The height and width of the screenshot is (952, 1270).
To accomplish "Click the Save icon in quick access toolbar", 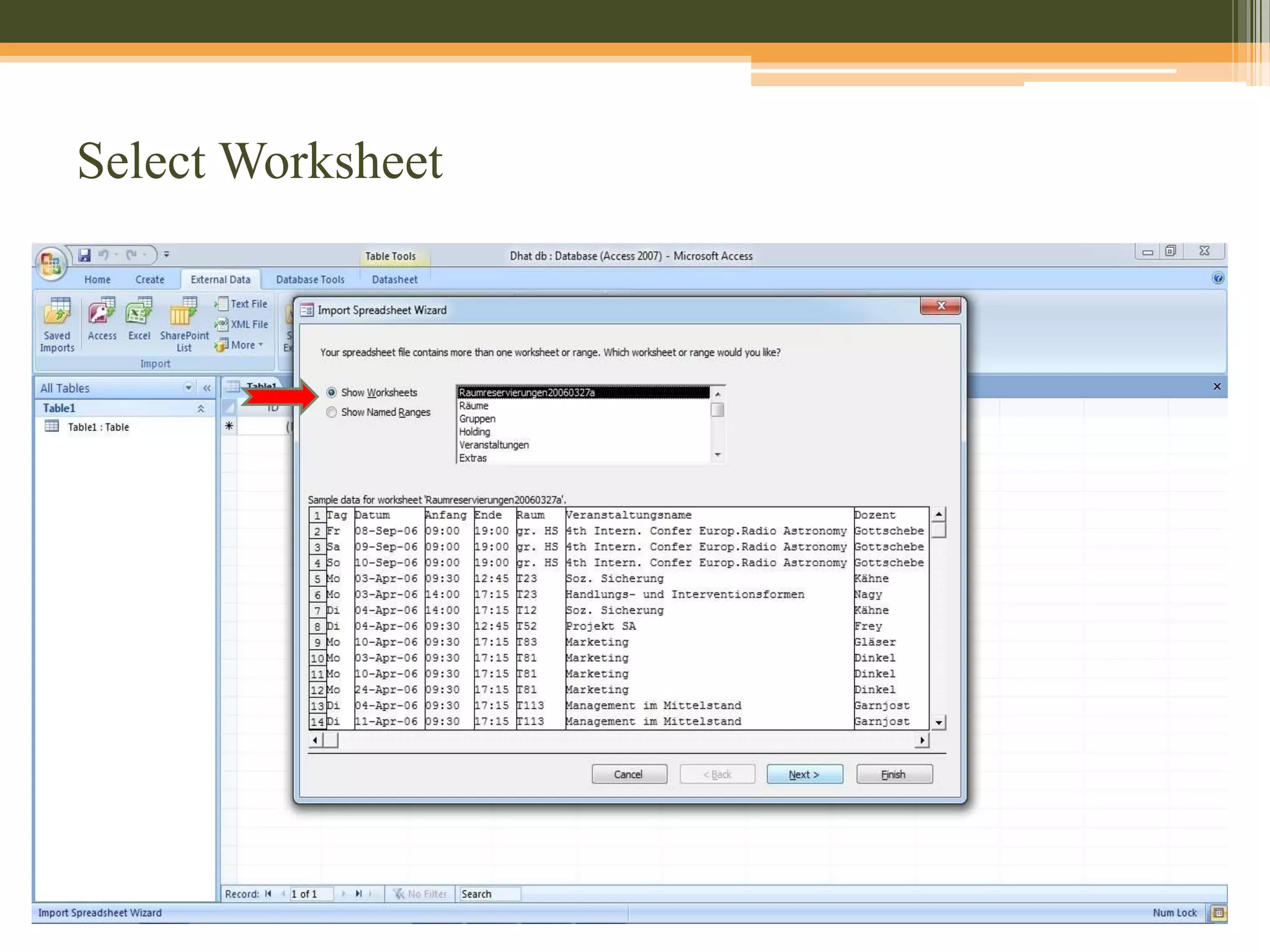I will [x=84, y=255].
